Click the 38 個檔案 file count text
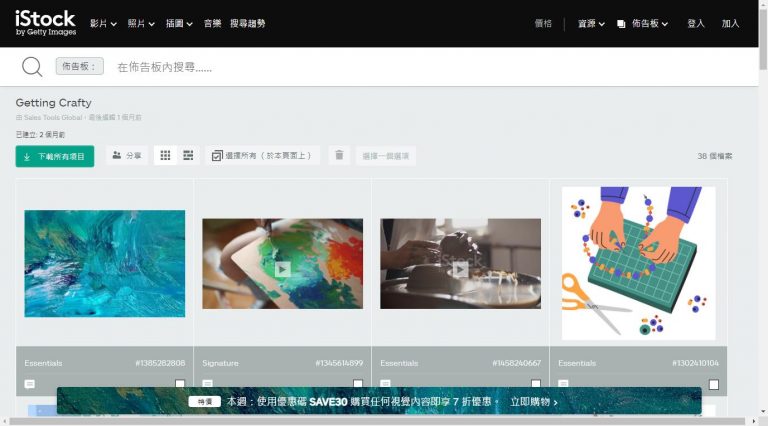768x426 pixels. click(x=715, y=156)
